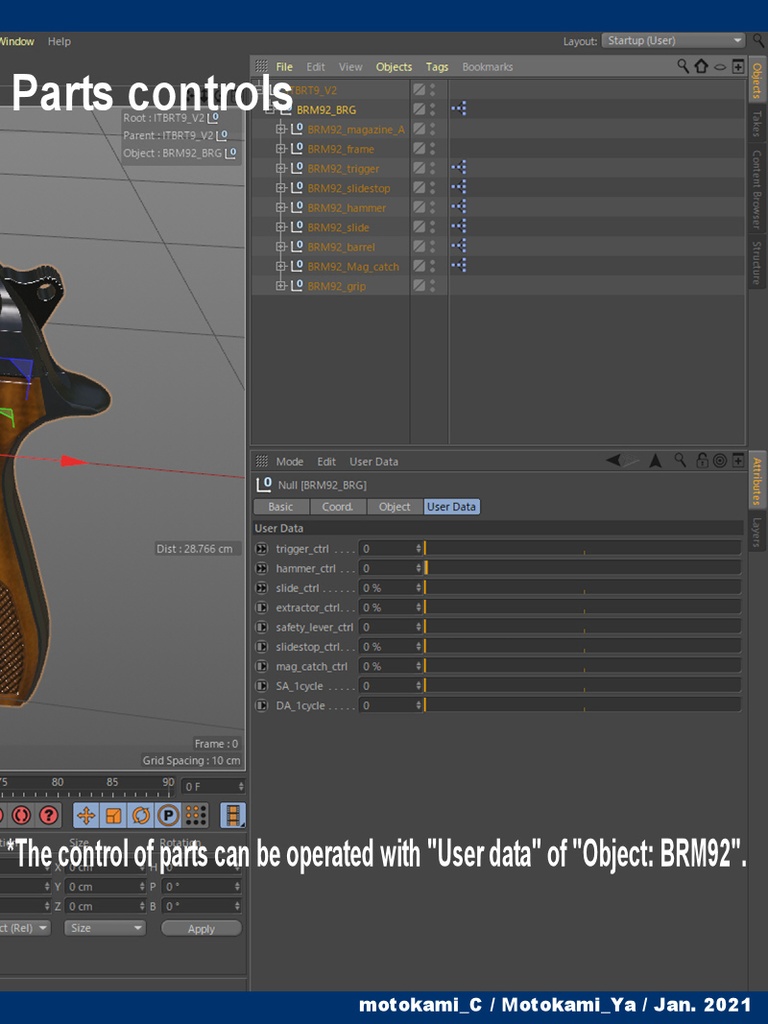Screen dimensions: 768x1024
Task: Open the Size dropdown in Coordinates manager
Action: click(104, 928)
